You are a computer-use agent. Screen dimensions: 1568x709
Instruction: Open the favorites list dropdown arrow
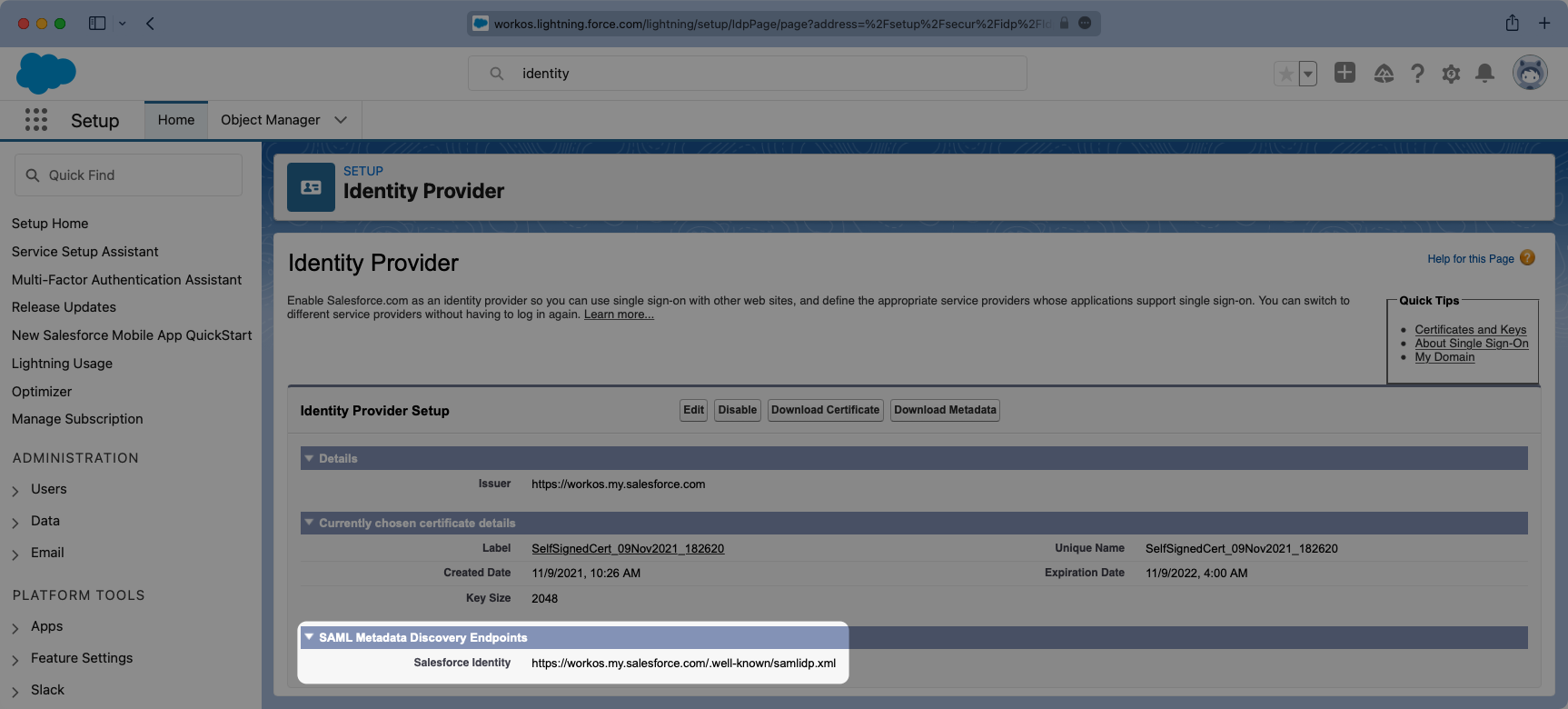1308,74
